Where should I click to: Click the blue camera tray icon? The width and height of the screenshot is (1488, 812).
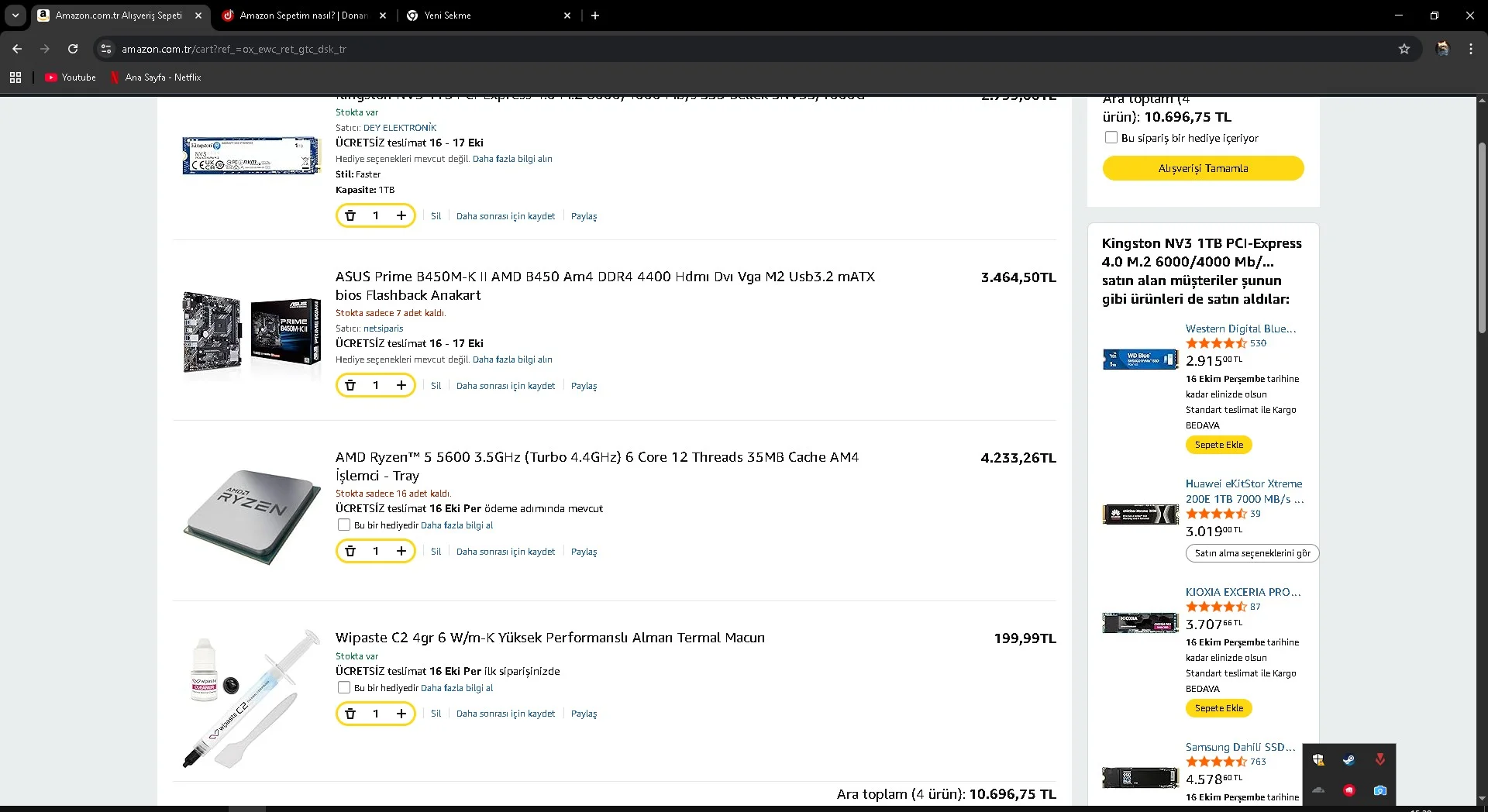point(1380,790)
